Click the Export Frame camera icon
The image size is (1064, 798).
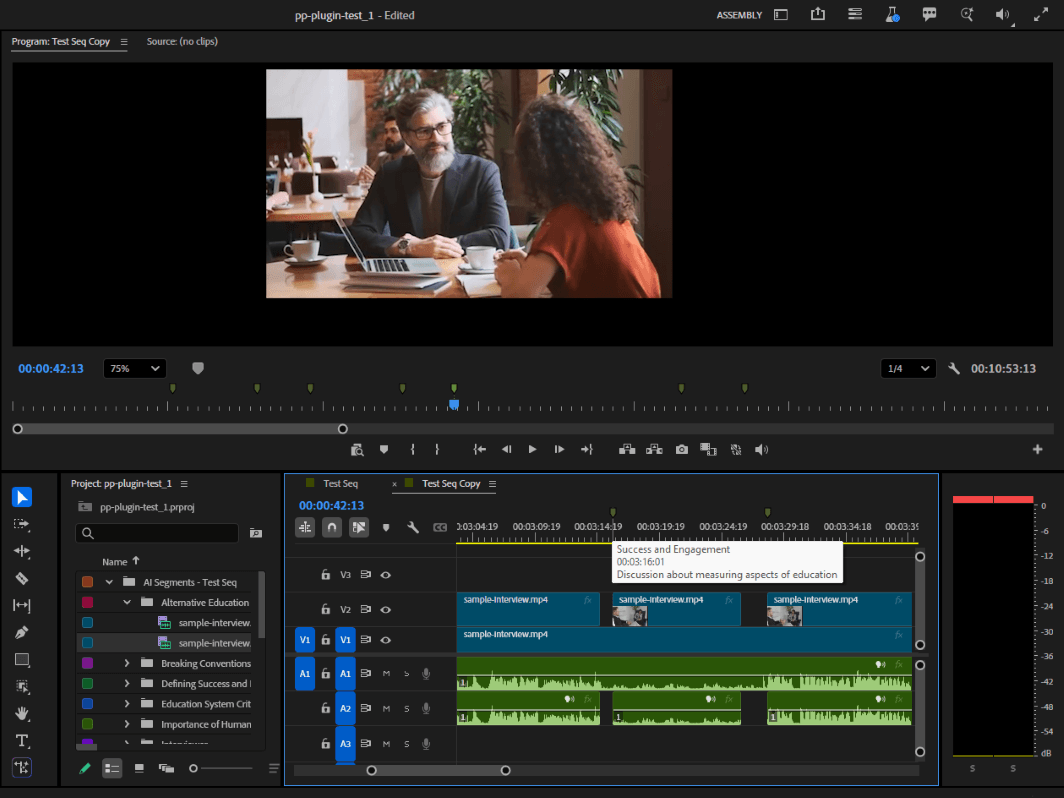pyautogui.click(x=681, y=450)
